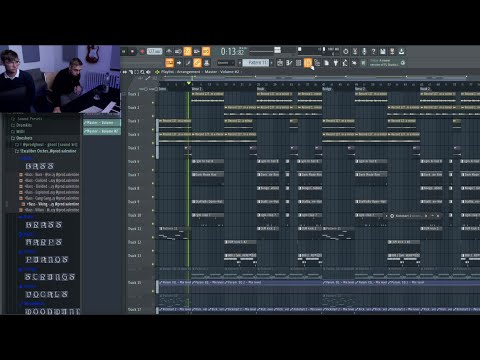This screenshot has height=360, width=480.
Task: Click the Master breadcrumb in playlist title
Action: (x=210, y=72)
